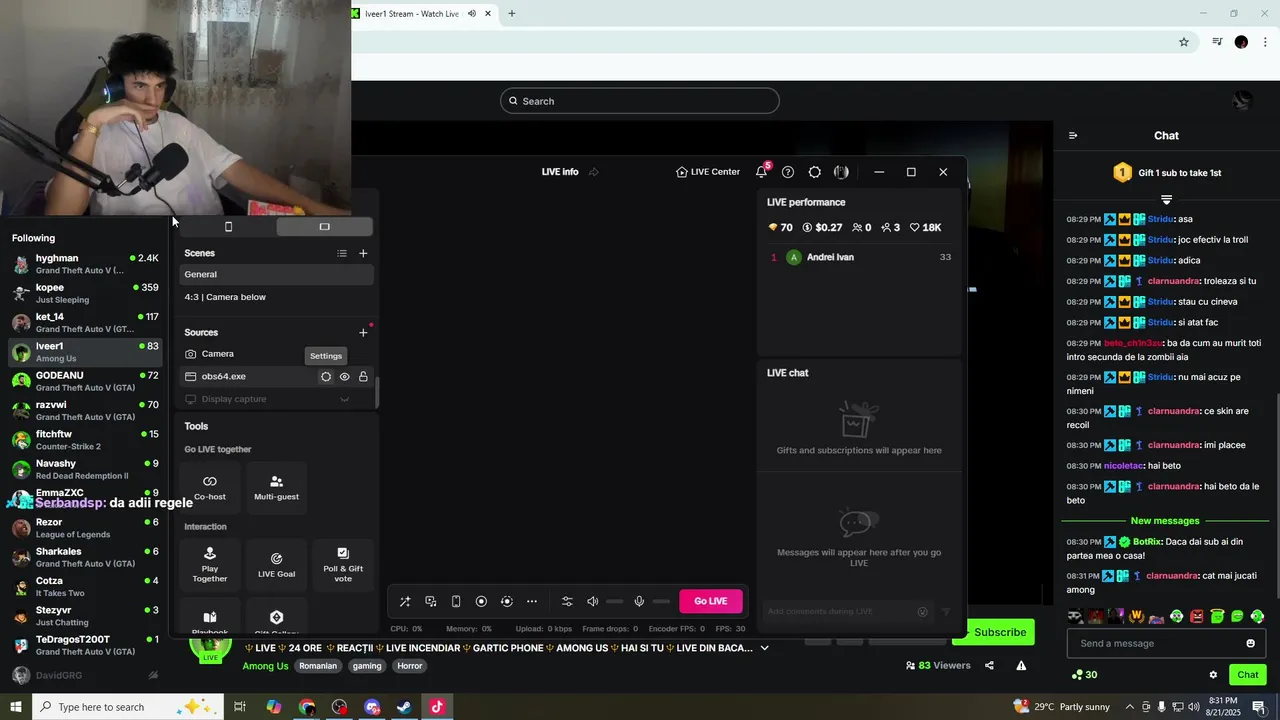Open Poll & Gift vote
Viewport: 1280px width, 720px height.
(x=343, y=565)
